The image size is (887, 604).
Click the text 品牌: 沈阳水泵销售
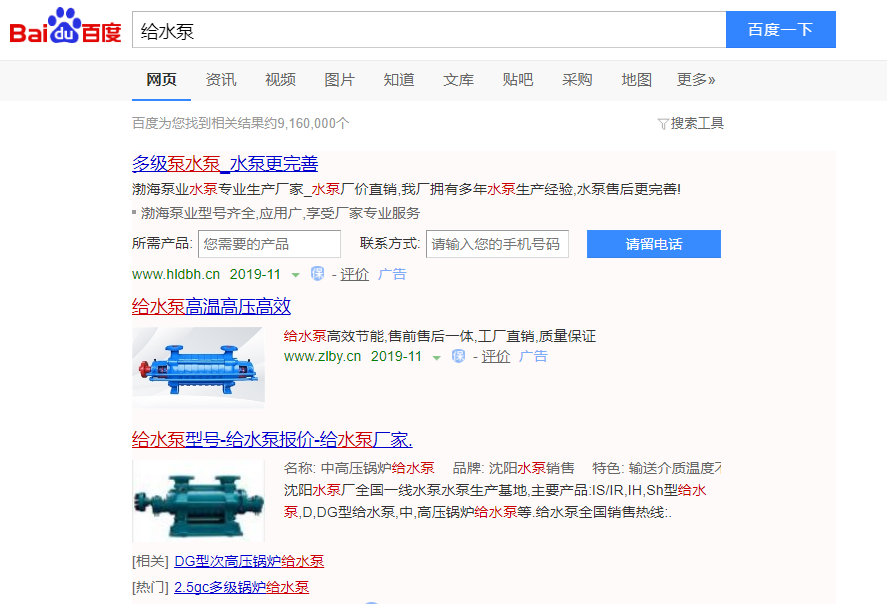click(514, 468)
